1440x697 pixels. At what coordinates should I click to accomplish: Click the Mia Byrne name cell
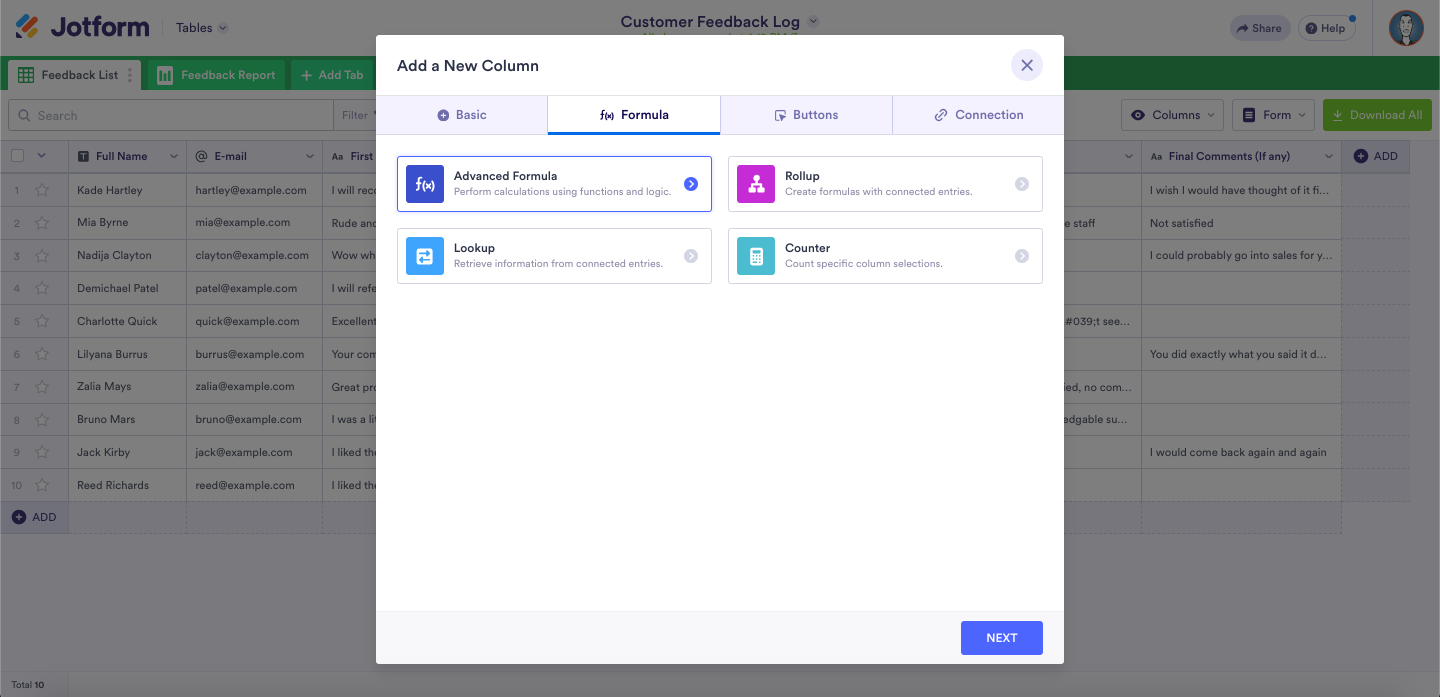[127, 223]
